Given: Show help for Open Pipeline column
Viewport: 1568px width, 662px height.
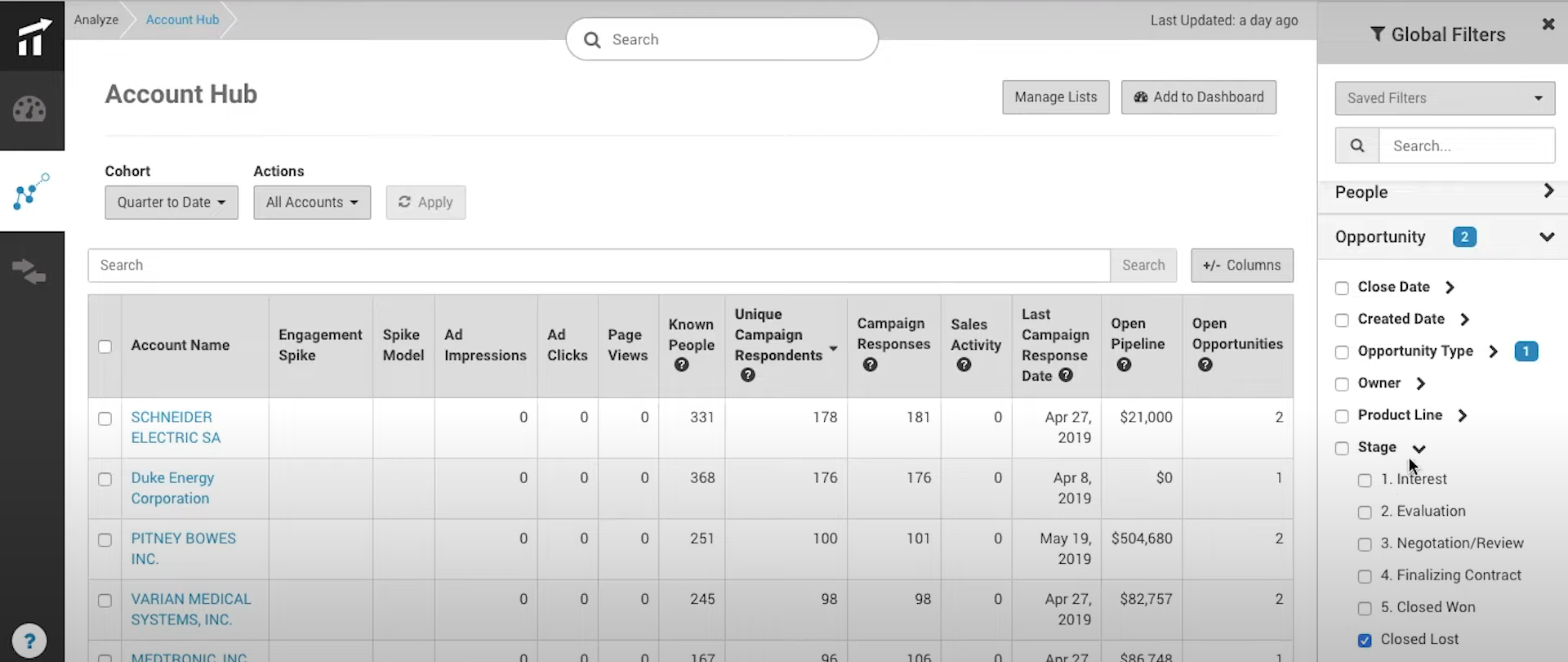Looking at the screenshot, I should tap(1125, 365).
